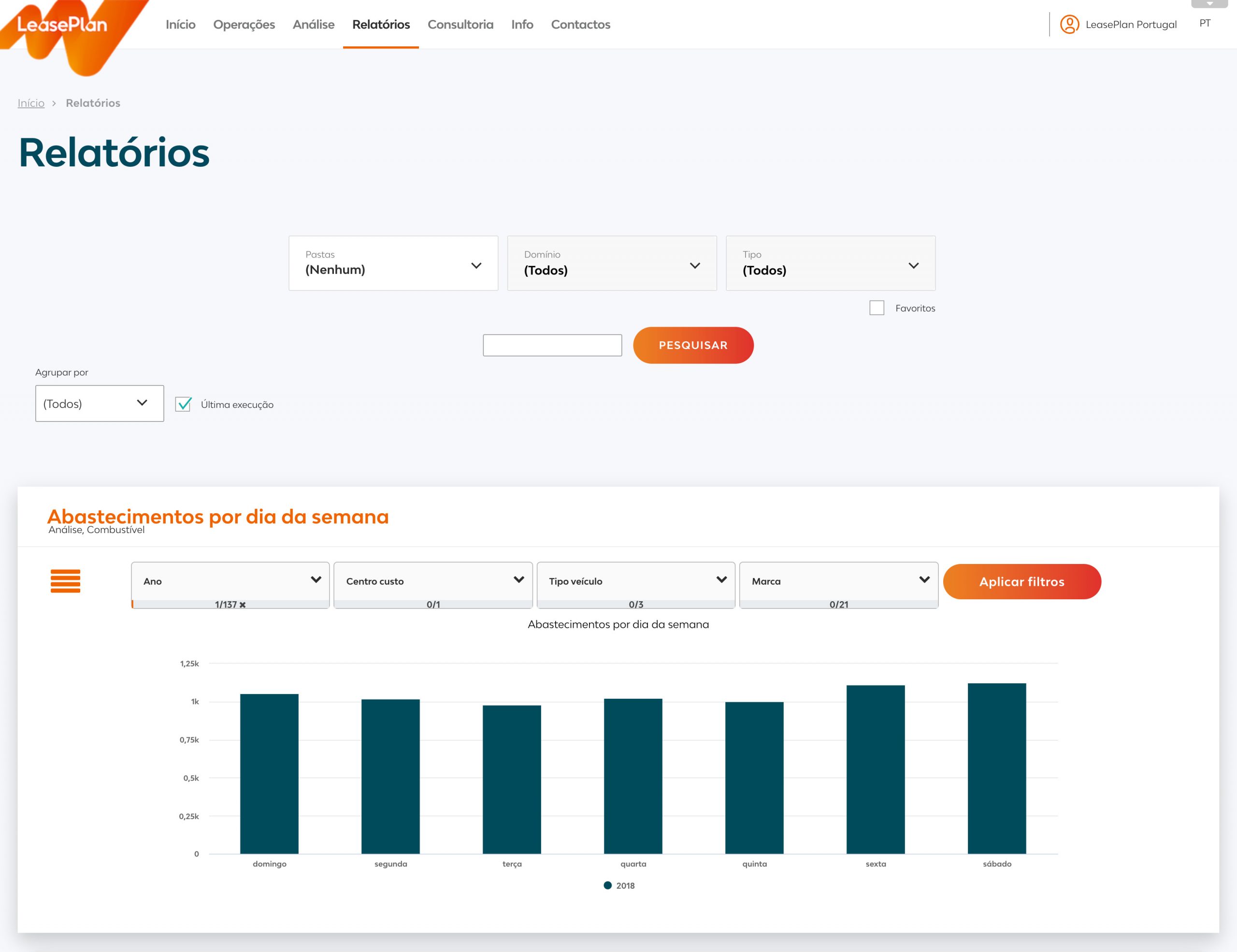1237x952 pixels.
Task: Open the Tipo dropdown
Action: [830, 263]
